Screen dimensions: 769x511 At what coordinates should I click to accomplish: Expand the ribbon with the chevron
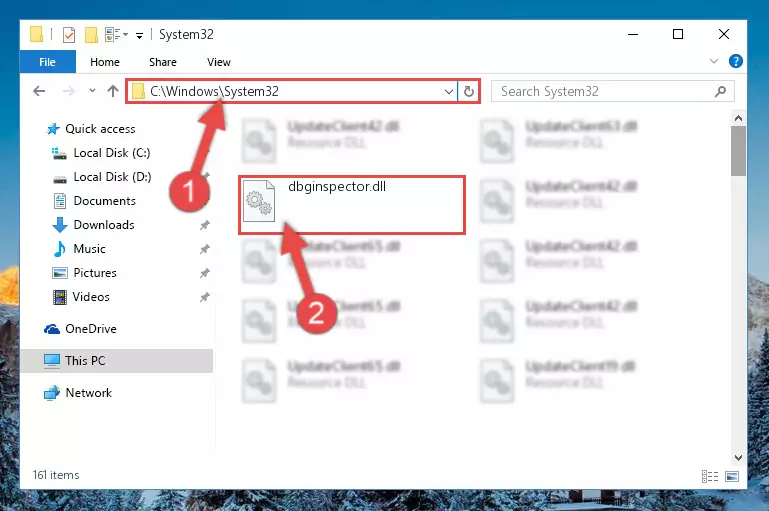tap(714, 61)
